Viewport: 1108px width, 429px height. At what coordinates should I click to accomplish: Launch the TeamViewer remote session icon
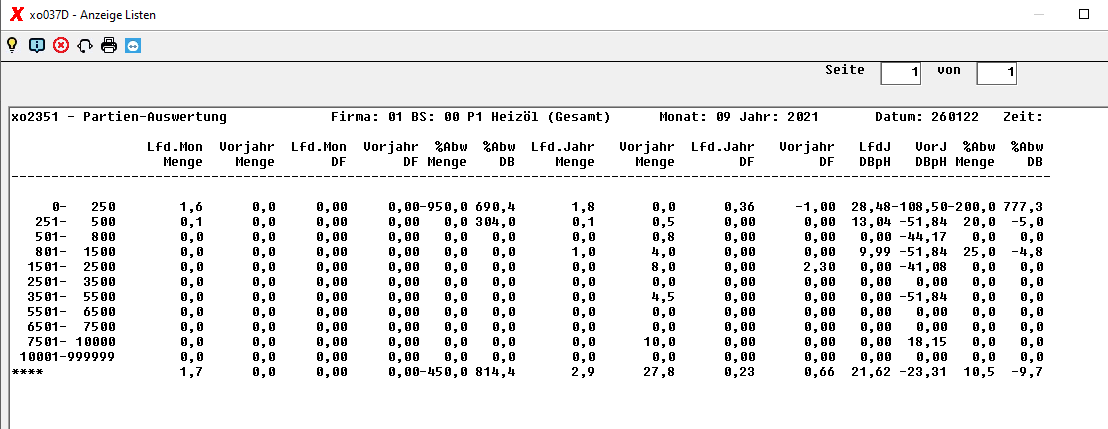point(133,45)
